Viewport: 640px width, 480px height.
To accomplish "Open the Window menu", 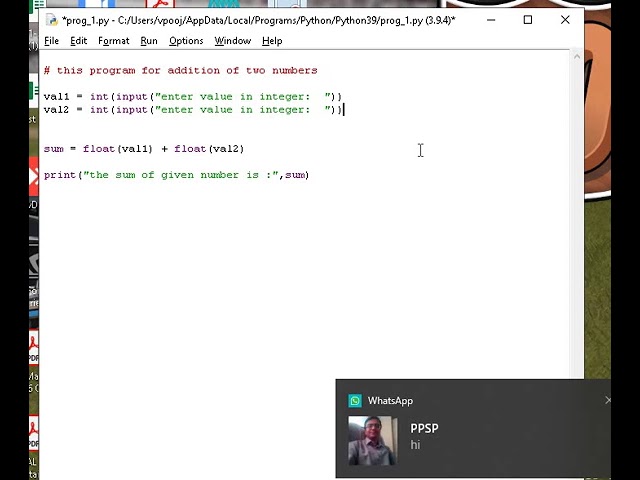I will (x=233, y=41).
